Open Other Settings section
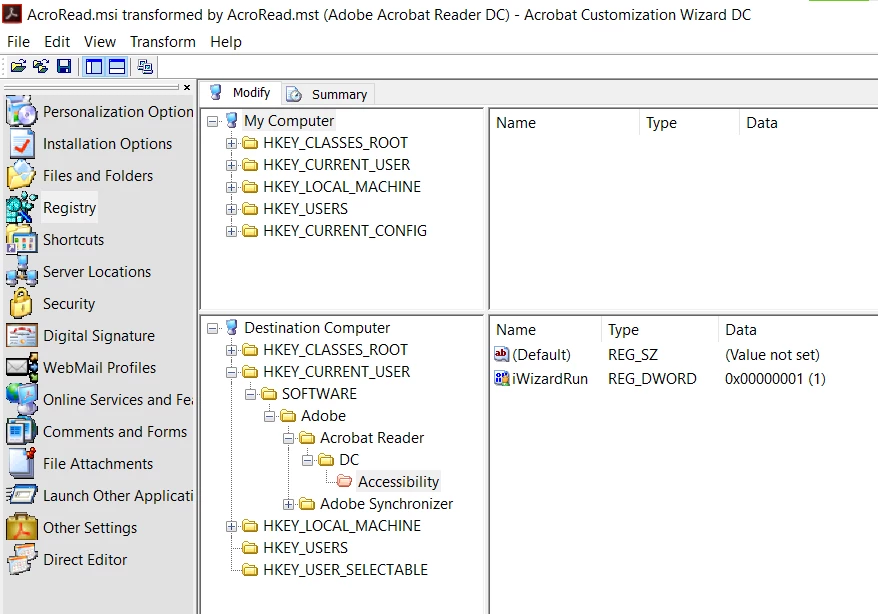 [72, 527]
